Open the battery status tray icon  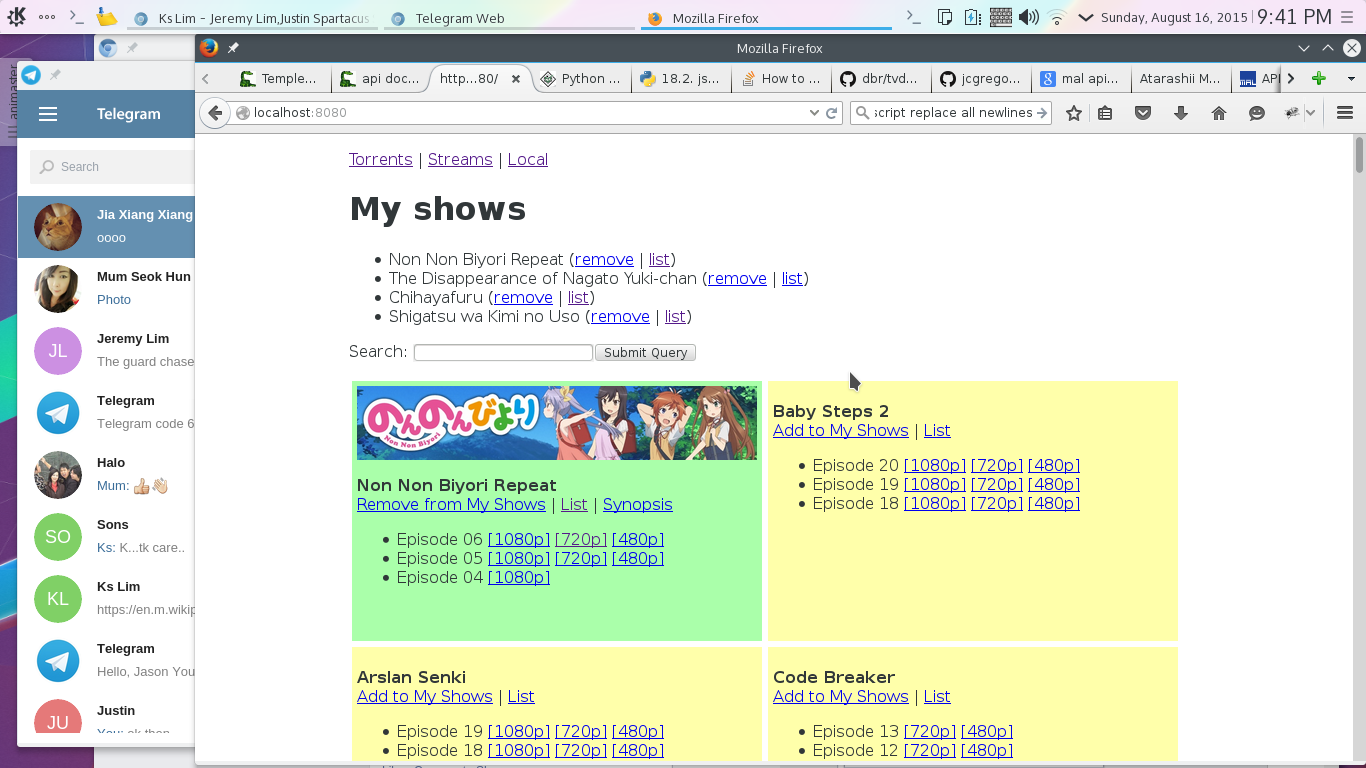click(972, 17)
